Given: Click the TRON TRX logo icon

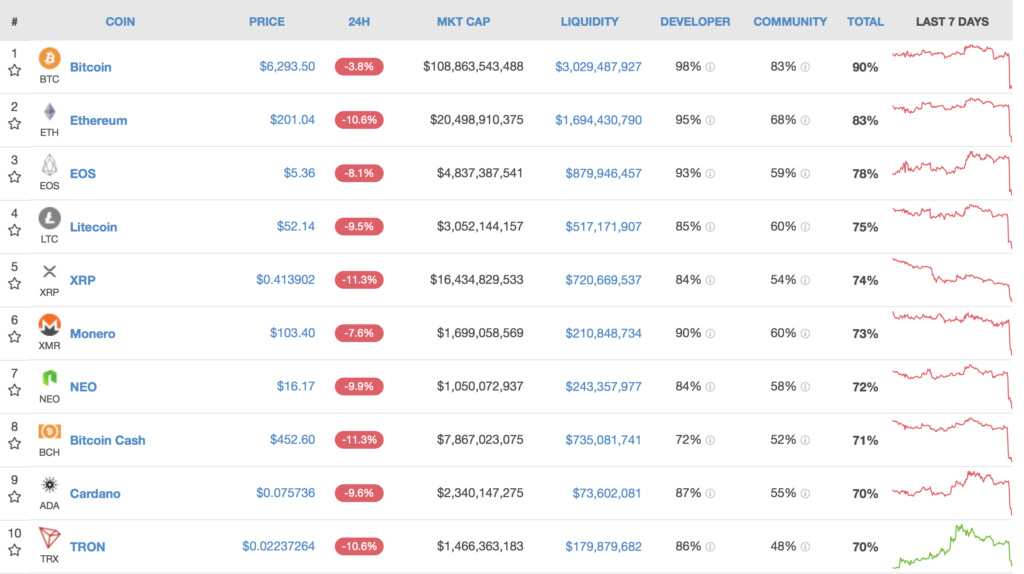Looking at the screenshot, I should tap(50, 537).
